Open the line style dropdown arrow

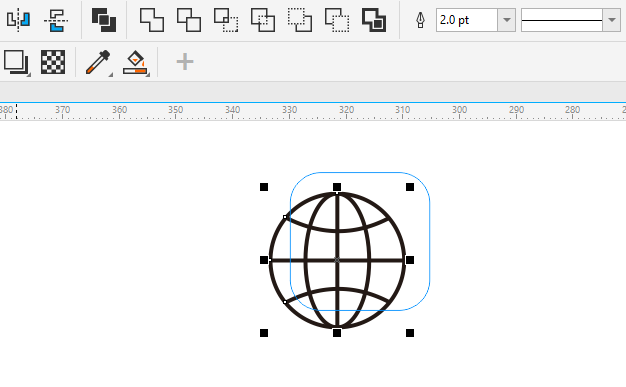[612, 20]
